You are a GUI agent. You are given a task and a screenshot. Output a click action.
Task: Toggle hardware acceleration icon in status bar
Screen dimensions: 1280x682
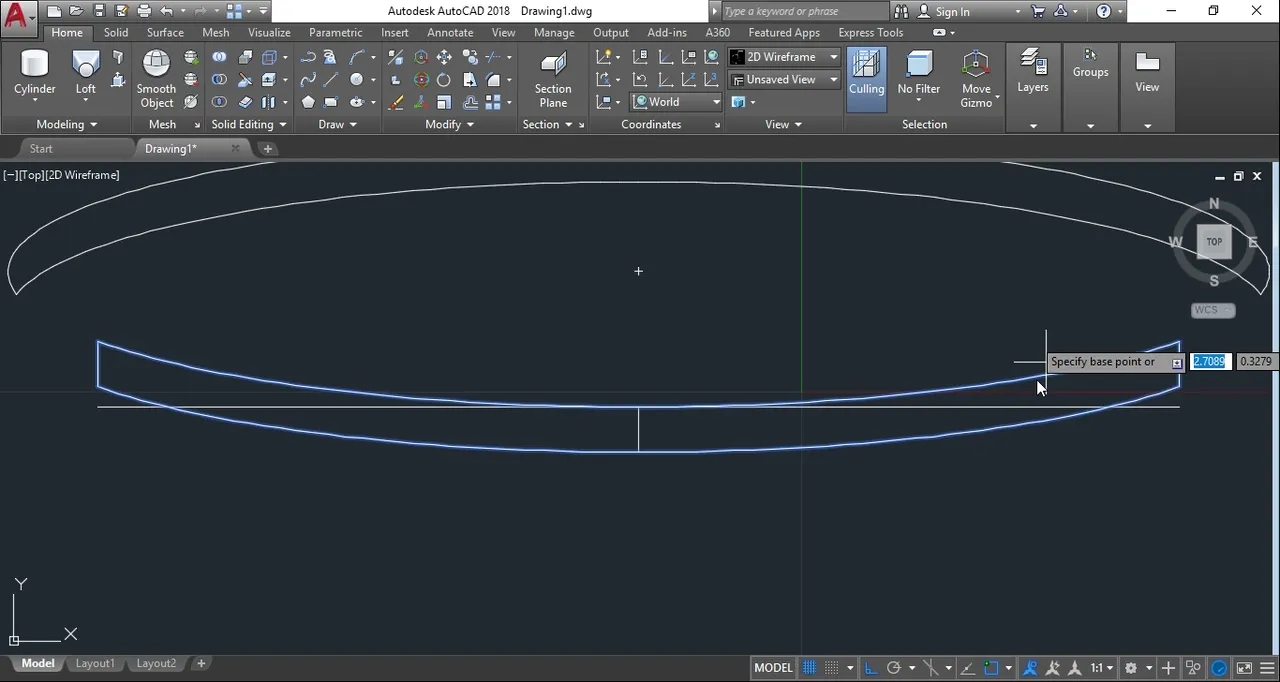pyautogui.click(x=1219, y=668)
